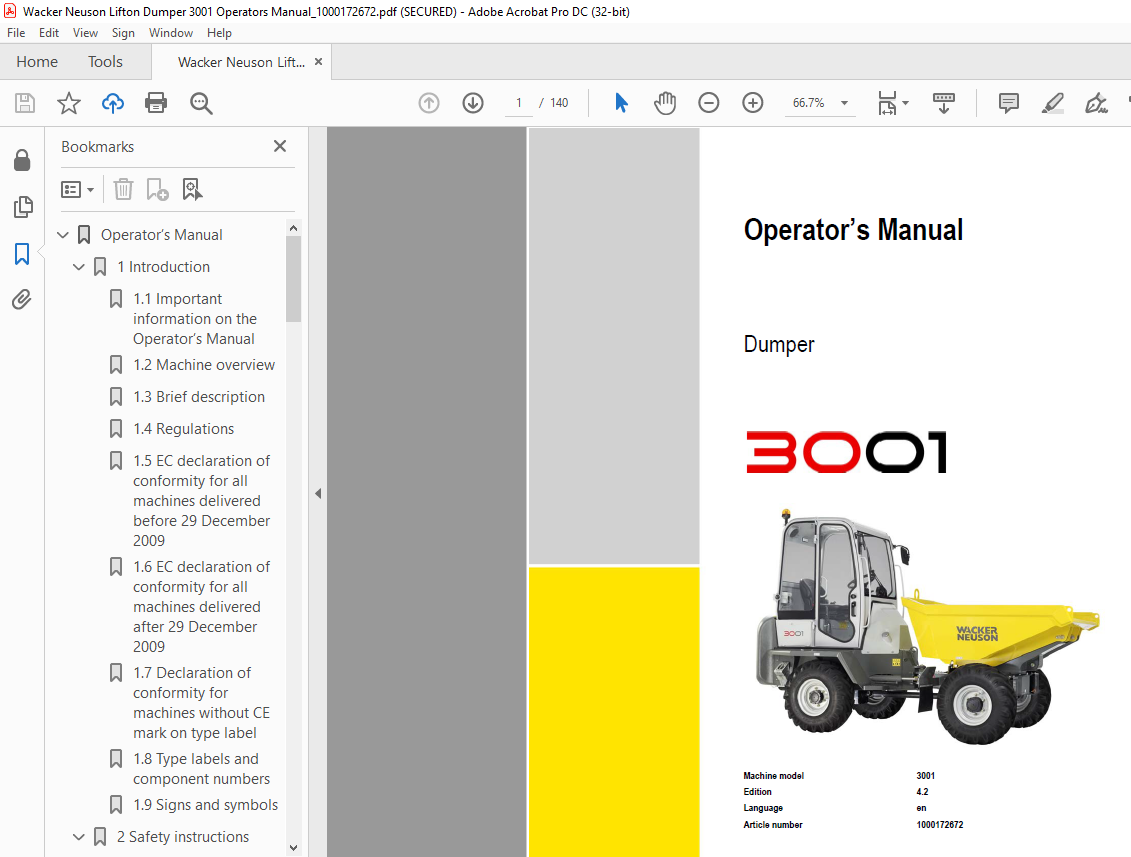Click the bookmarks scrollbar thumb
Viewport: 1131px width, 857px height.
tap(293, 278)
